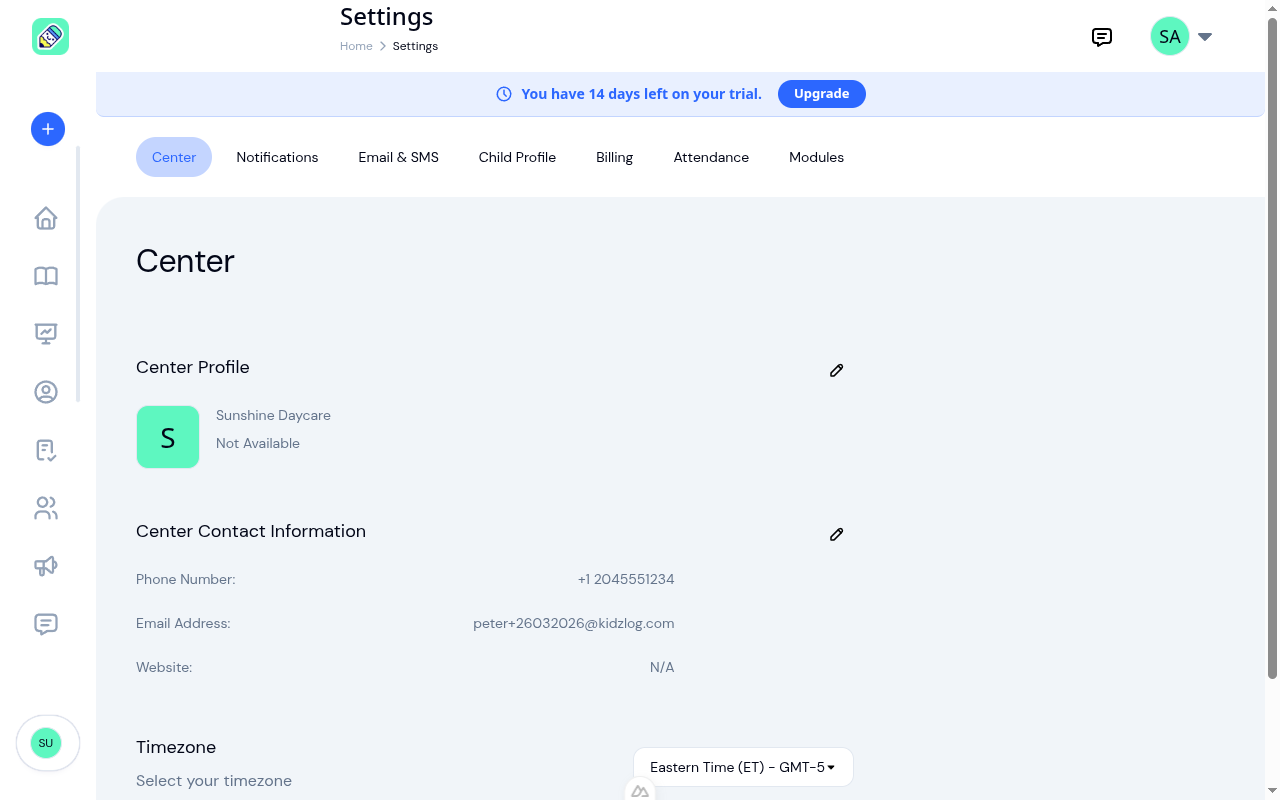Viewport: 1280px width, 800px height.
Task: Click the Sunshine Daycare center name
Action: point(273,415)
